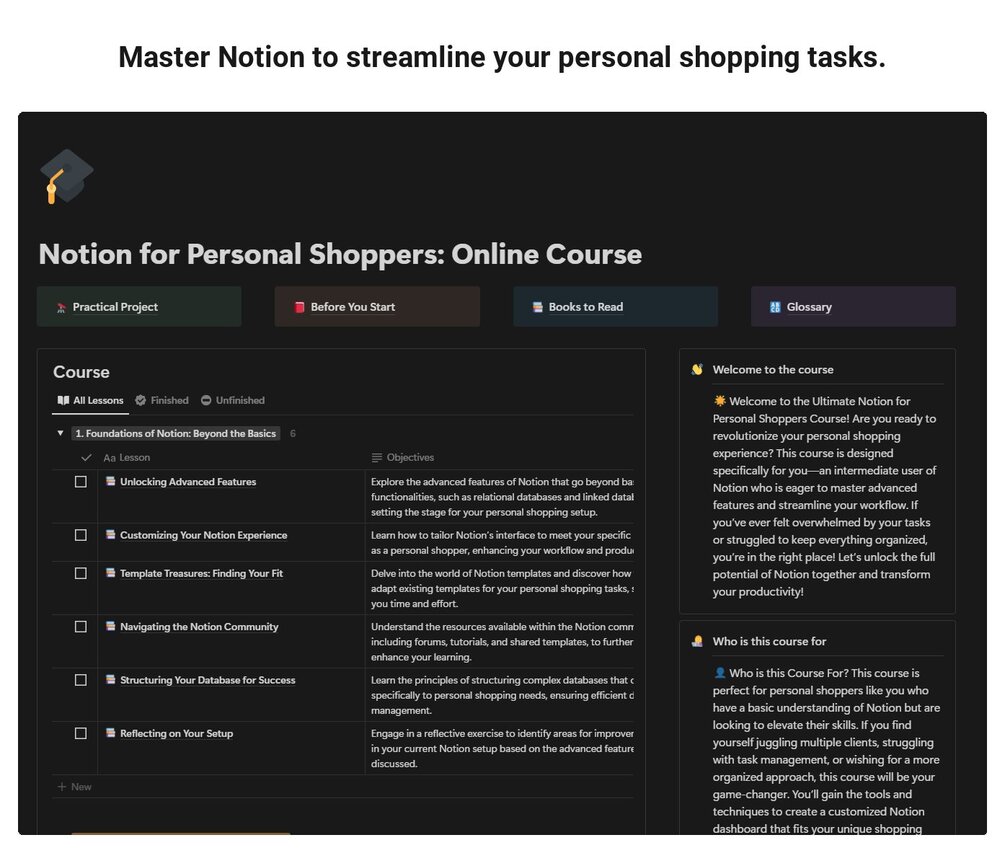Viewport: 1005px width, 853px height.
Task: Click page icon of Reflecting on Your Setup
Action: point(111,733)
